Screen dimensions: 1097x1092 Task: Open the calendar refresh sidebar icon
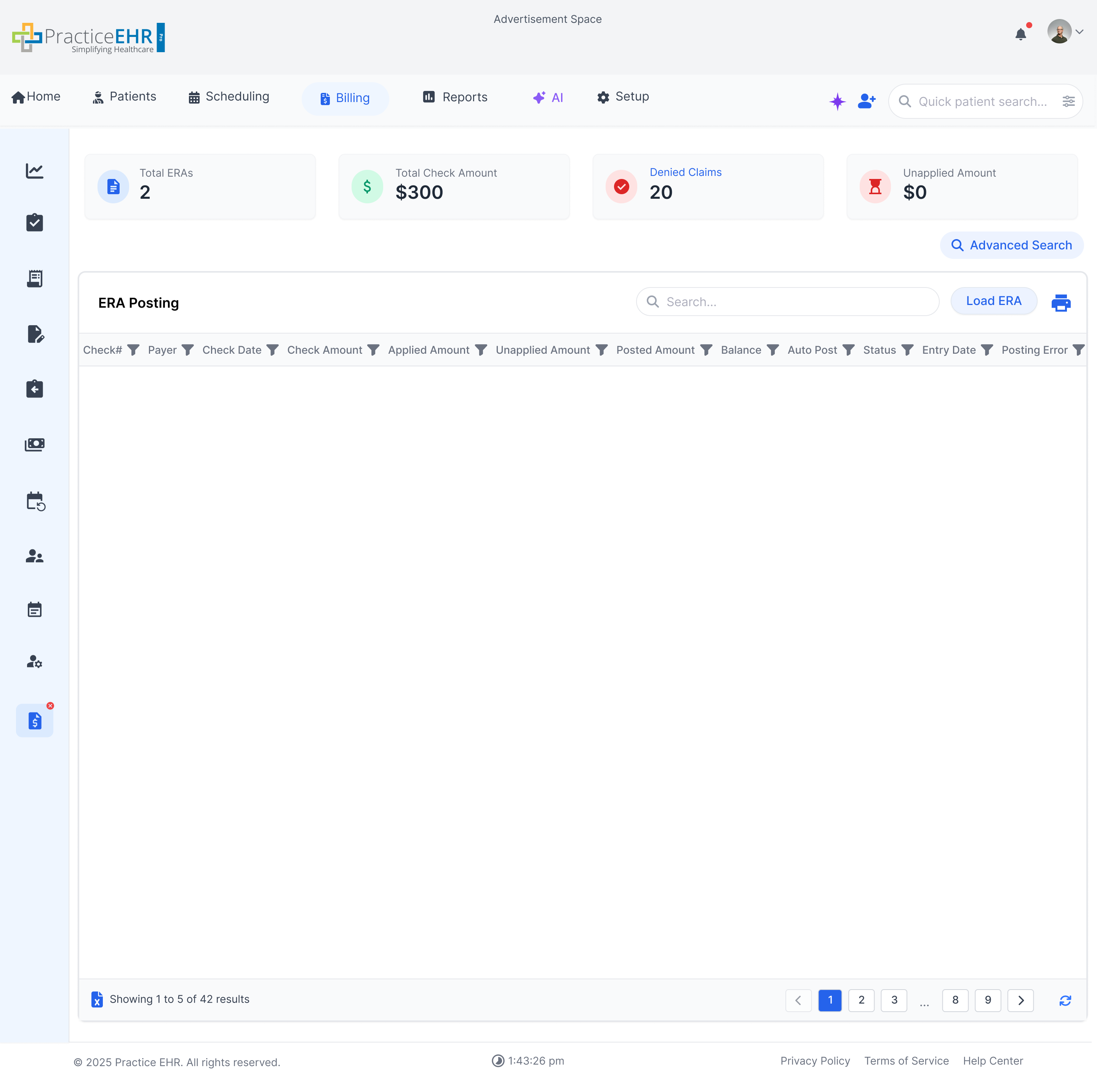(x=35, y=502)
